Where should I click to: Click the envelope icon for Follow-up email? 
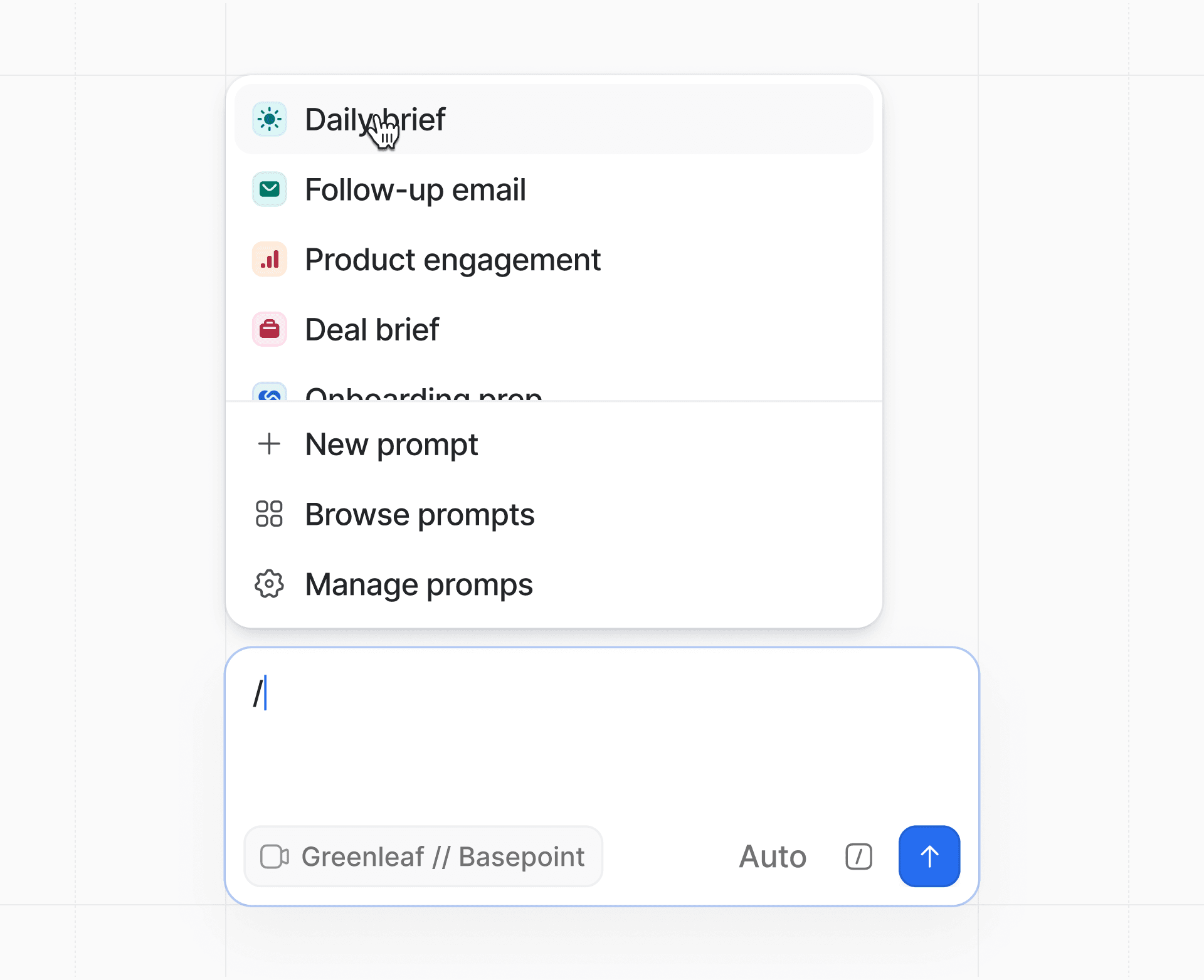pyautogui.click(x=269, y=189)
